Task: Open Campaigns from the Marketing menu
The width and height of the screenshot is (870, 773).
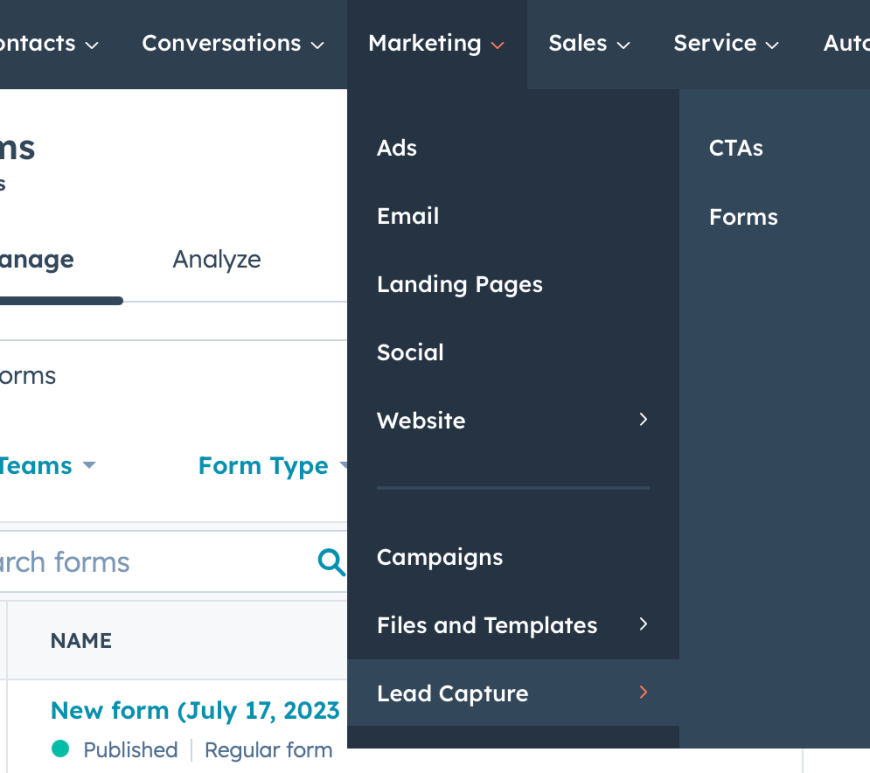Action: (439, 558)
